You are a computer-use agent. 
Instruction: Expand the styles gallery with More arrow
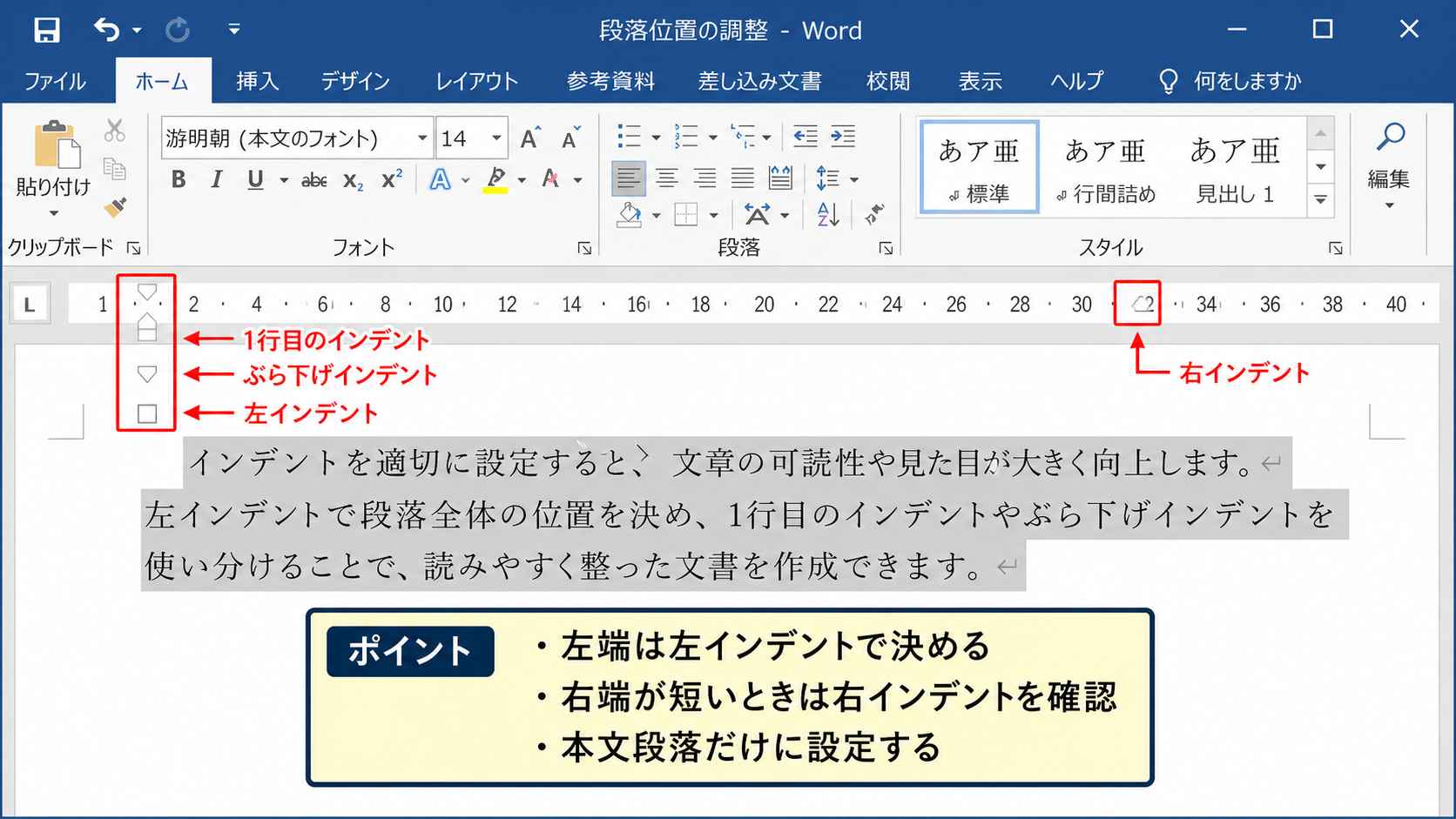pos(1321,199)
